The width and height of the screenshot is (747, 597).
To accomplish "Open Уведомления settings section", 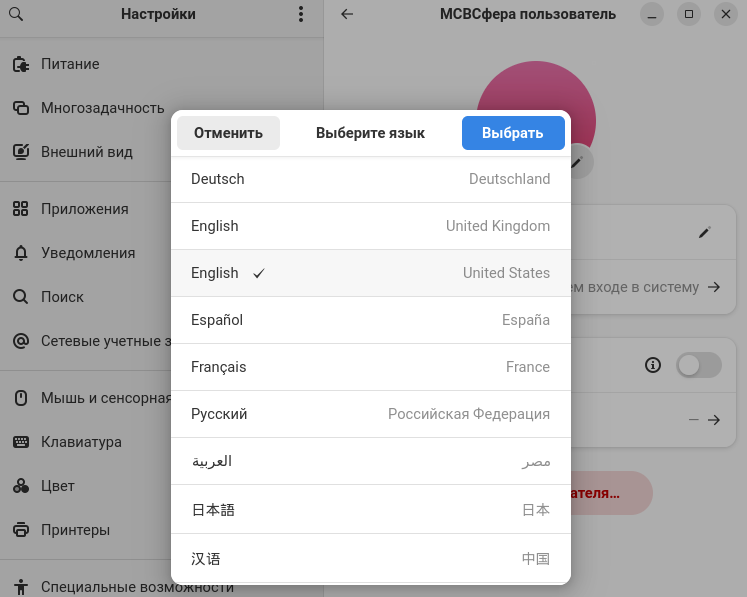I will 162,253.
